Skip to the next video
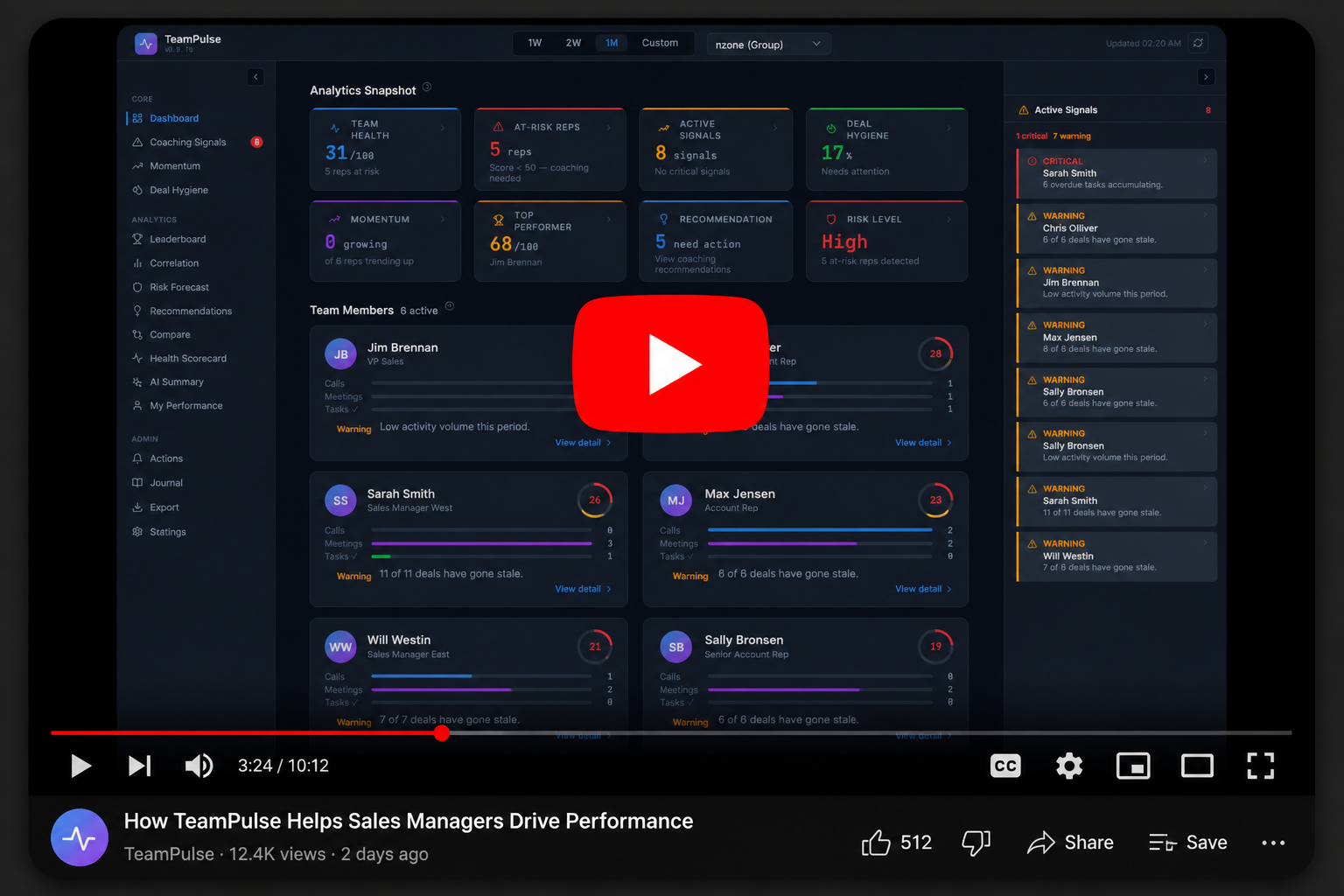Image resolution: width=1344 pixels, height=896 pixels. [140, 766]
